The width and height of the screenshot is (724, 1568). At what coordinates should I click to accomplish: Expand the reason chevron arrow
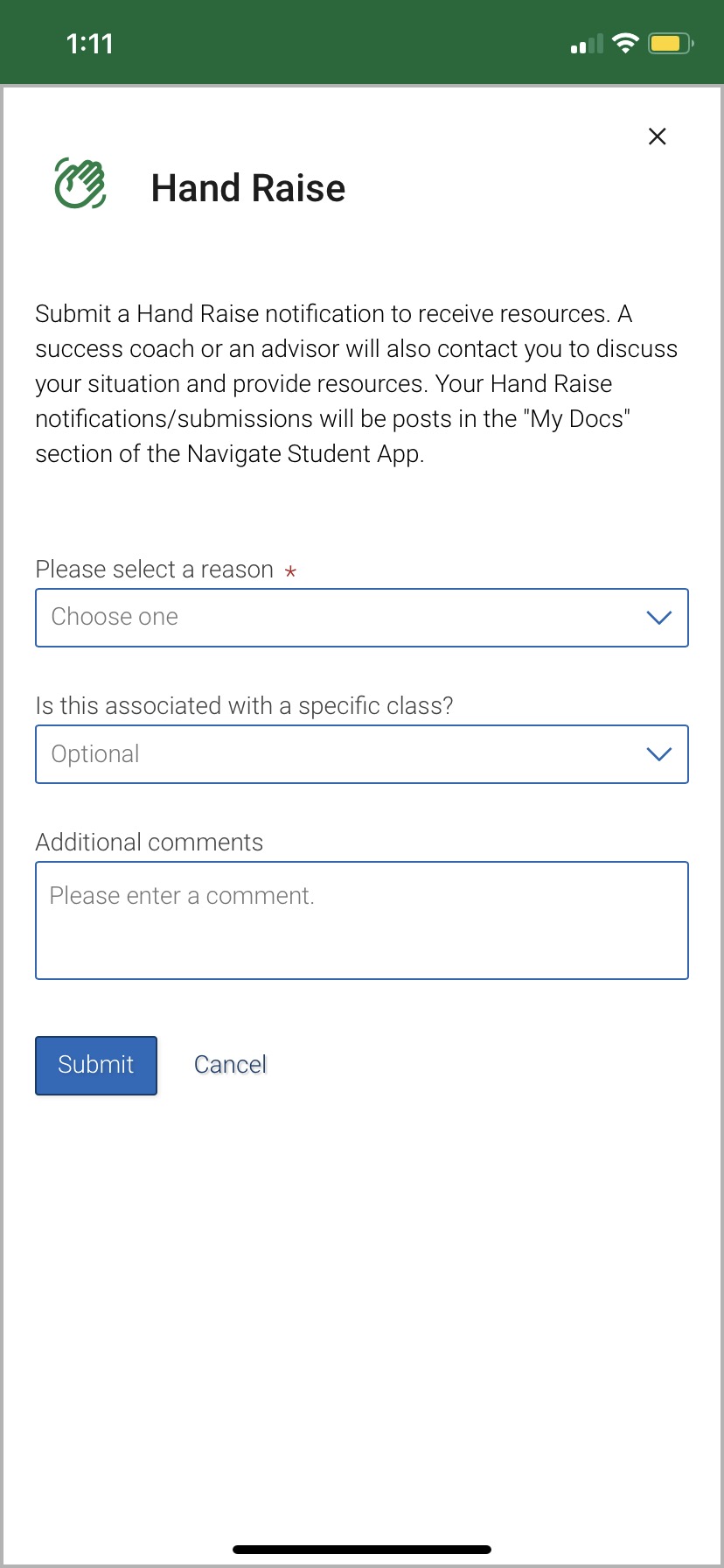[x=658, y=618]
